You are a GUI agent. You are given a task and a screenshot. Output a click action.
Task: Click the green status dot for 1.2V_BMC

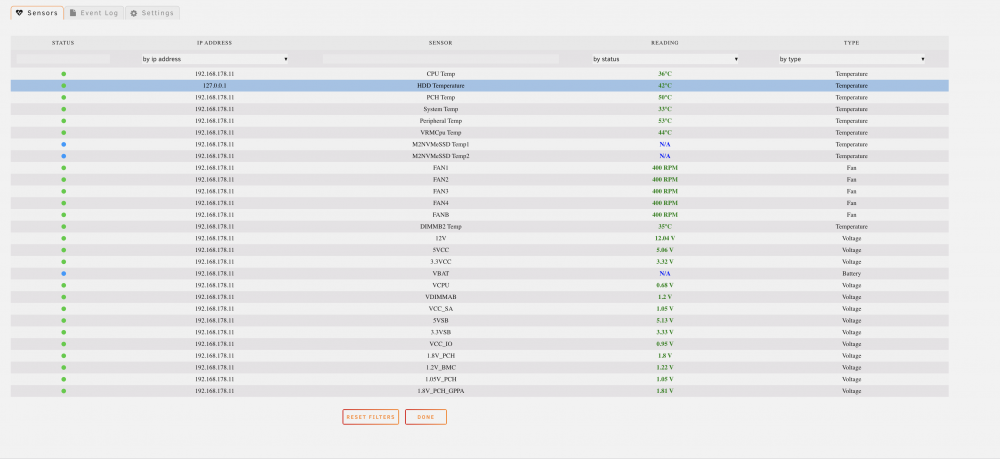click(63, 367)
